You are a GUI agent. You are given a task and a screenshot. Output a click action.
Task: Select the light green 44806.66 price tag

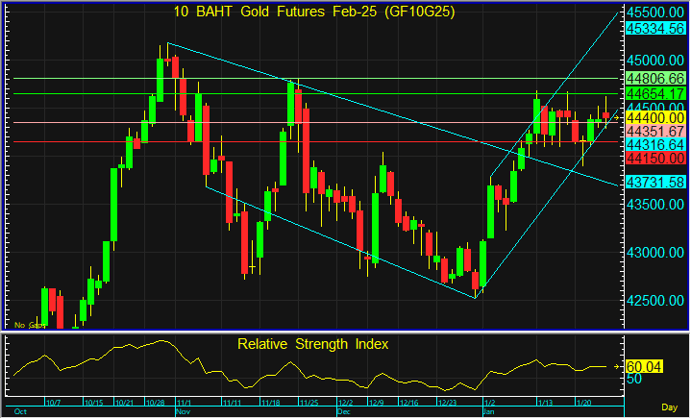(654, 77)
